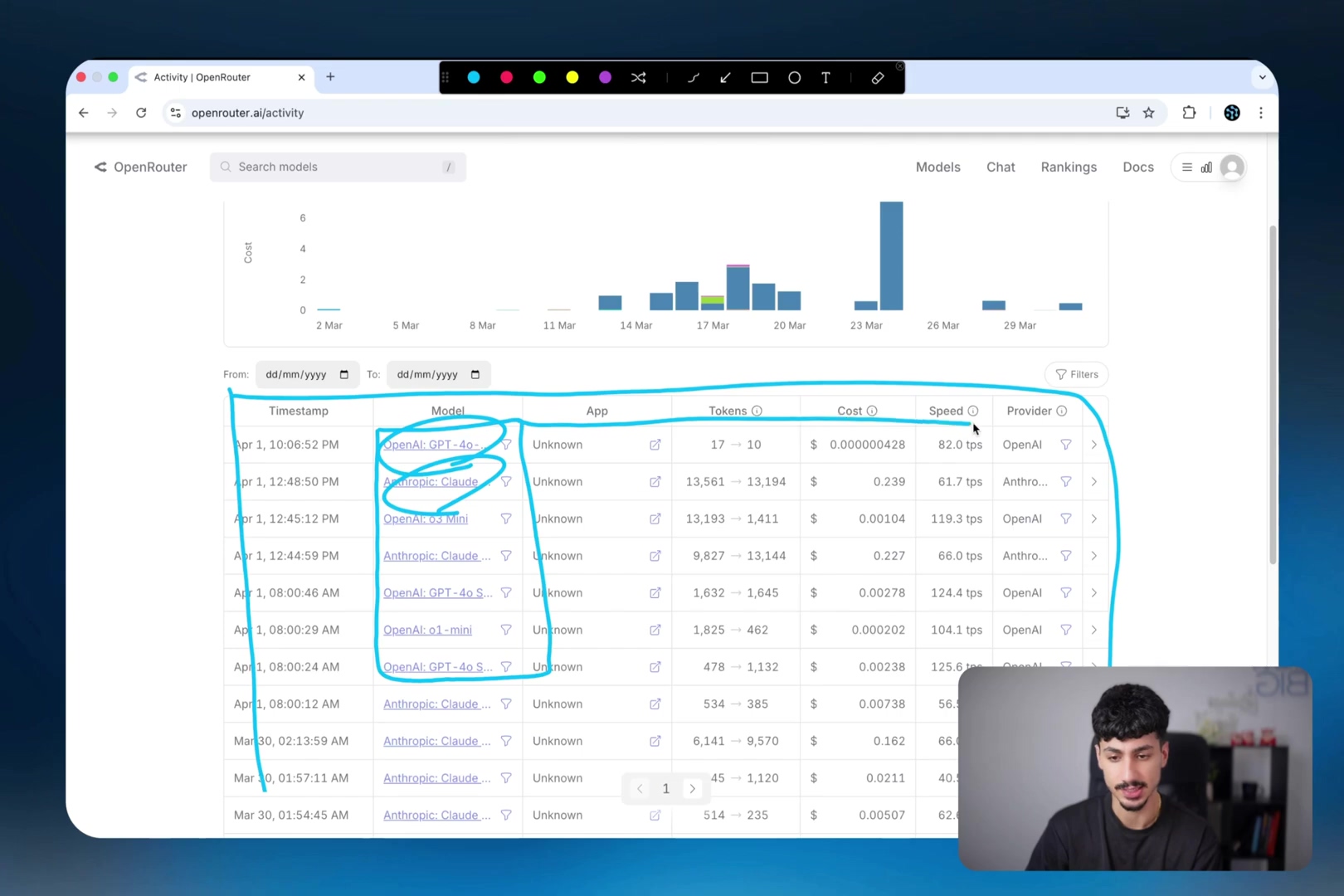Viewport: 1344px width, 896px height.
Task: Select the text annotation tool
Action: [825, 77]
